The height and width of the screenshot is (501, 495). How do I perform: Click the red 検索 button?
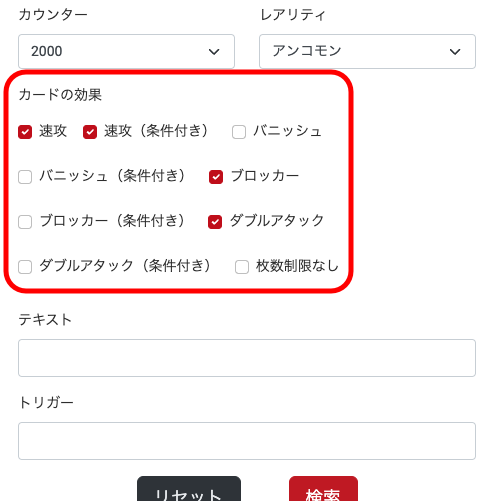[x=323, y=489]
